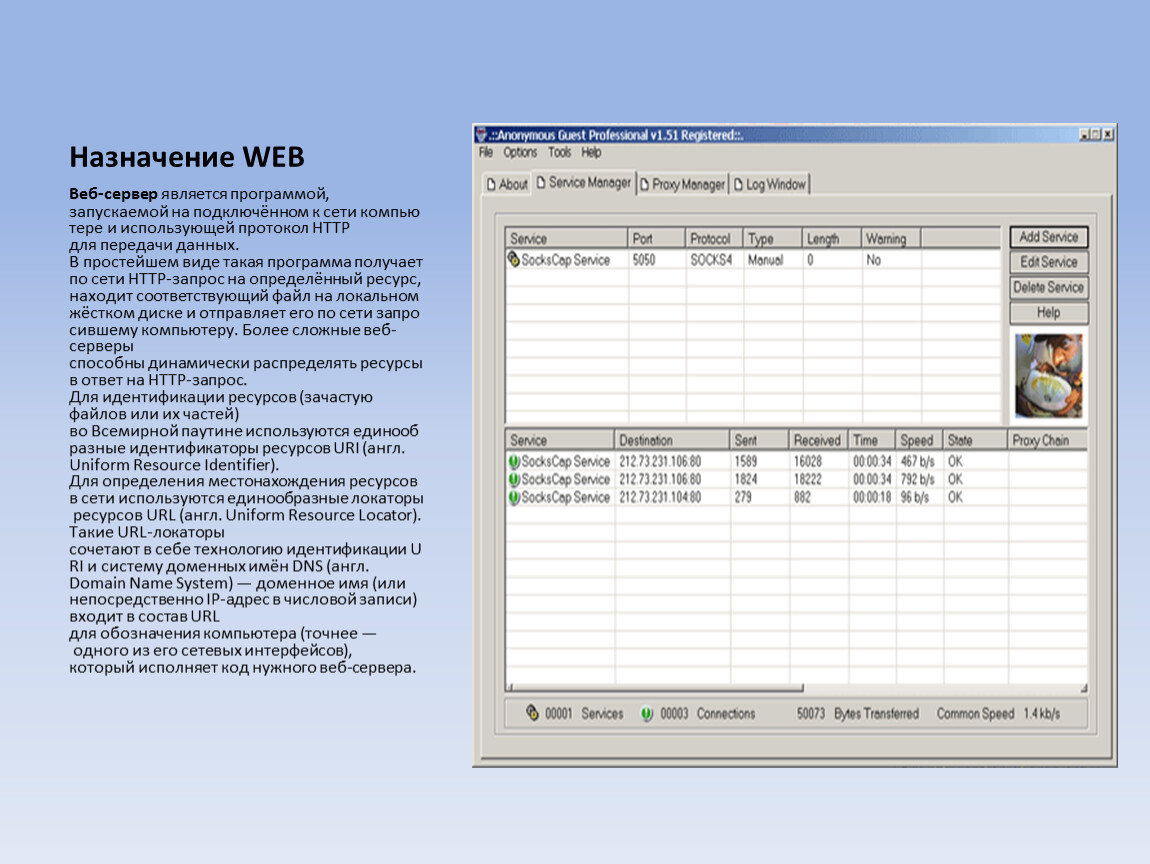1150x864 pixels.
Task: Switch to the Service Manager tab
Action: pyautogui.click(x=584, y=183)
